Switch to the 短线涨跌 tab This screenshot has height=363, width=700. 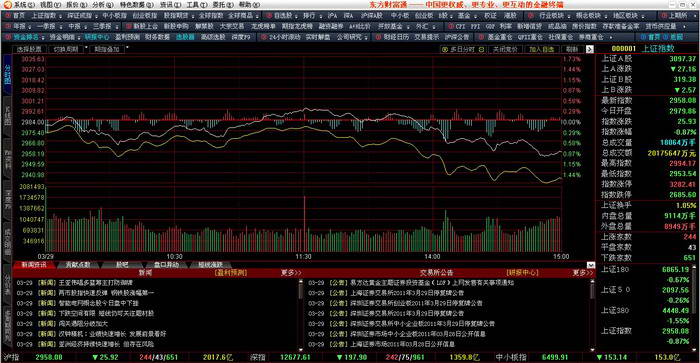point(210,265)
